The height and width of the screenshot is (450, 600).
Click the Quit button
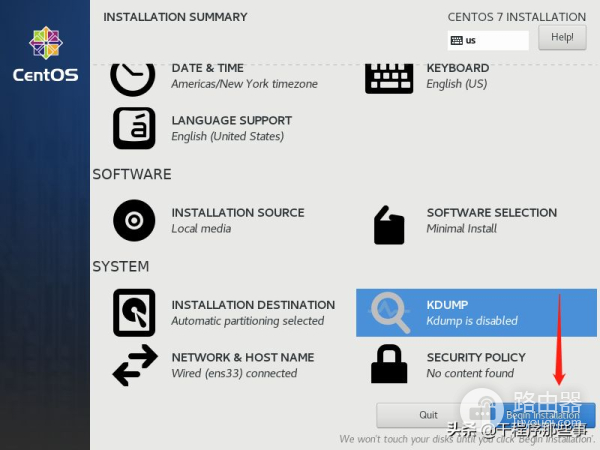point(428,415)
